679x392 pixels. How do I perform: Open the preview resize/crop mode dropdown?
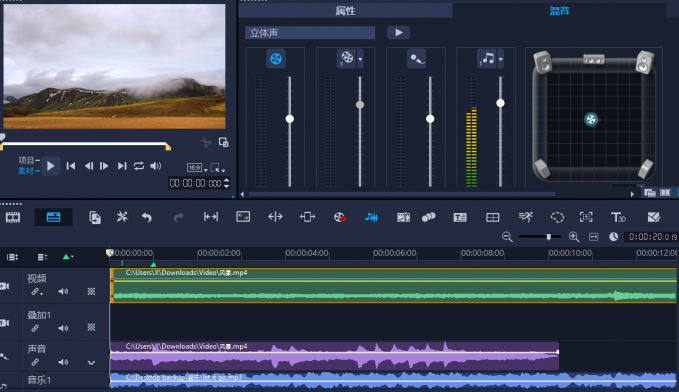click(217, 168)
